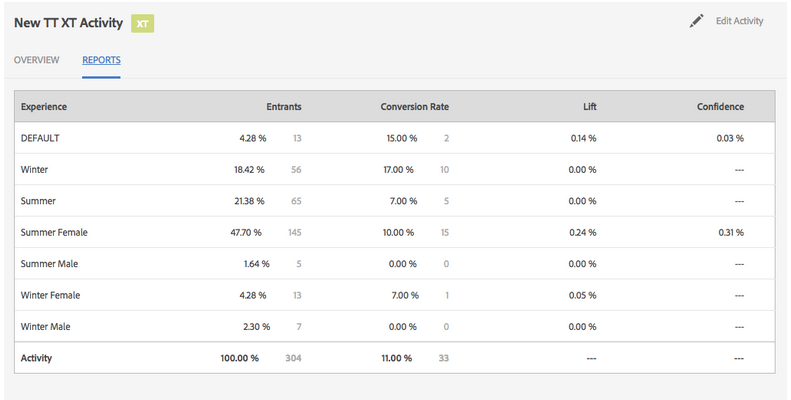Click the Confidence column header
The image size is (791, 400).
720,106
